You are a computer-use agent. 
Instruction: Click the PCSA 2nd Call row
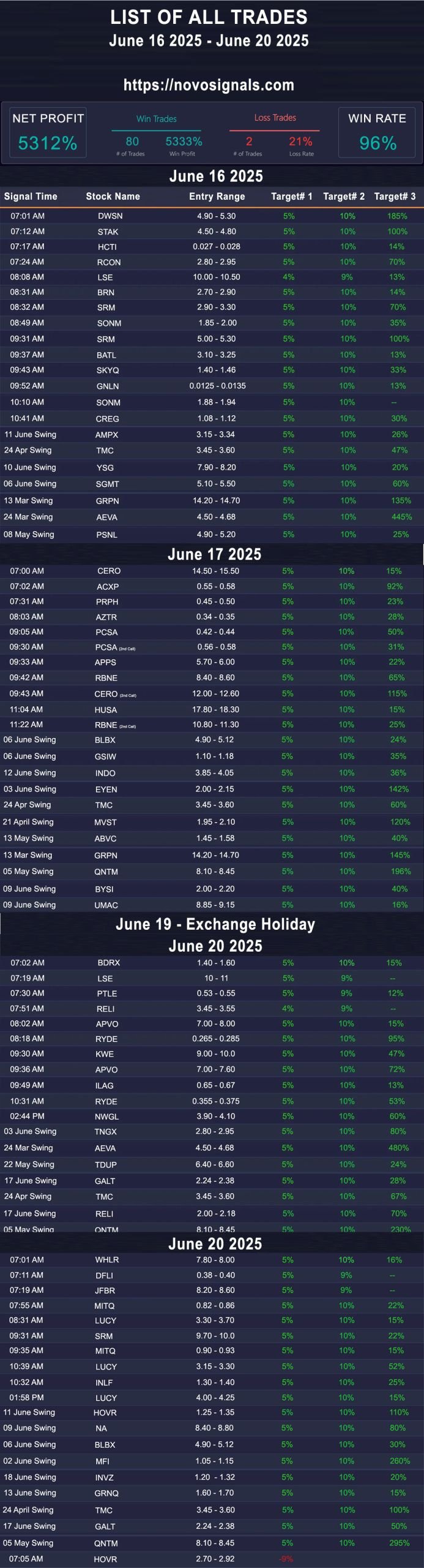212,647
